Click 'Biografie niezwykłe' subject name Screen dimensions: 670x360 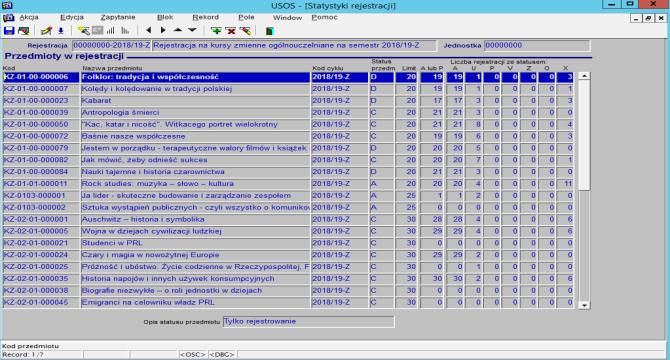point(195,290)
